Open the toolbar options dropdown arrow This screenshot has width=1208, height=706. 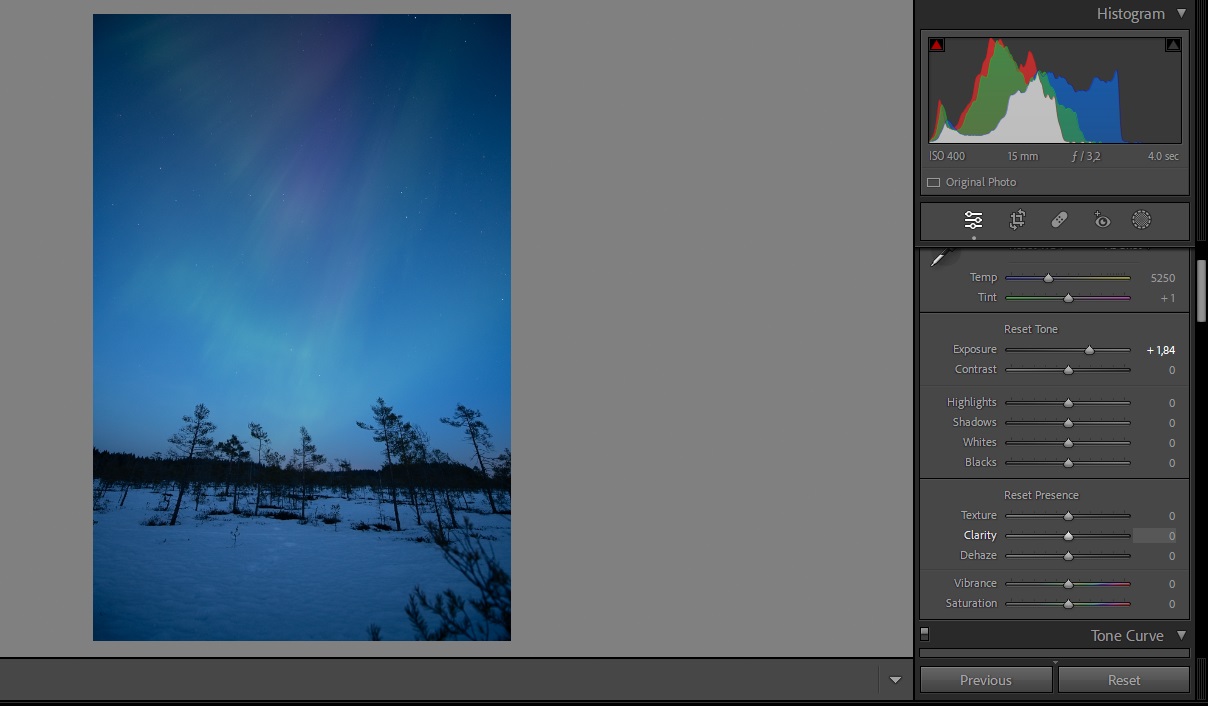click(x=895, y=680)
